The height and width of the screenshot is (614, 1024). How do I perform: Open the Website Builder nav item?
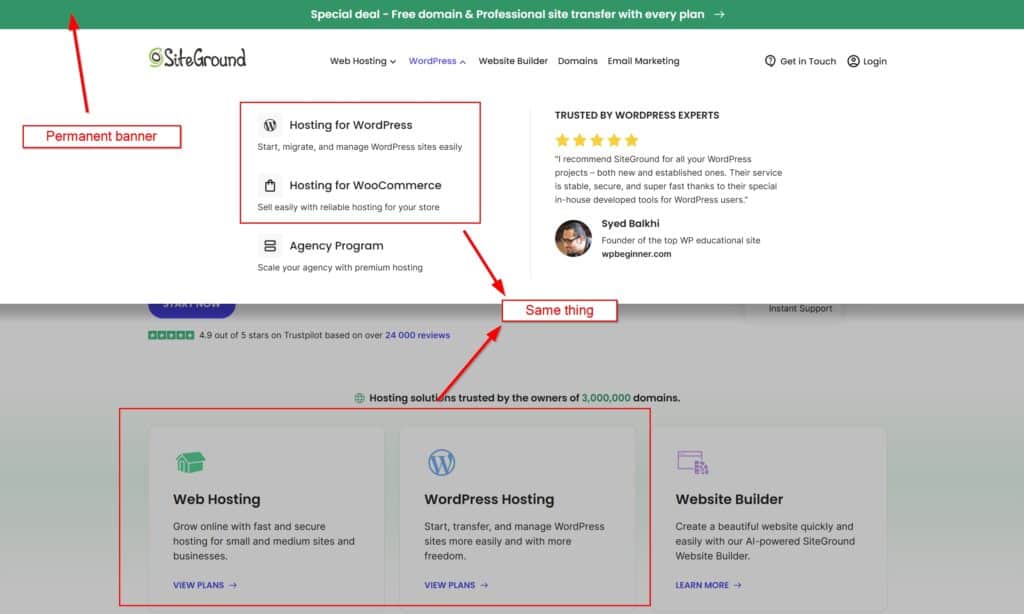pyautogui.click(x=513, y=61)
